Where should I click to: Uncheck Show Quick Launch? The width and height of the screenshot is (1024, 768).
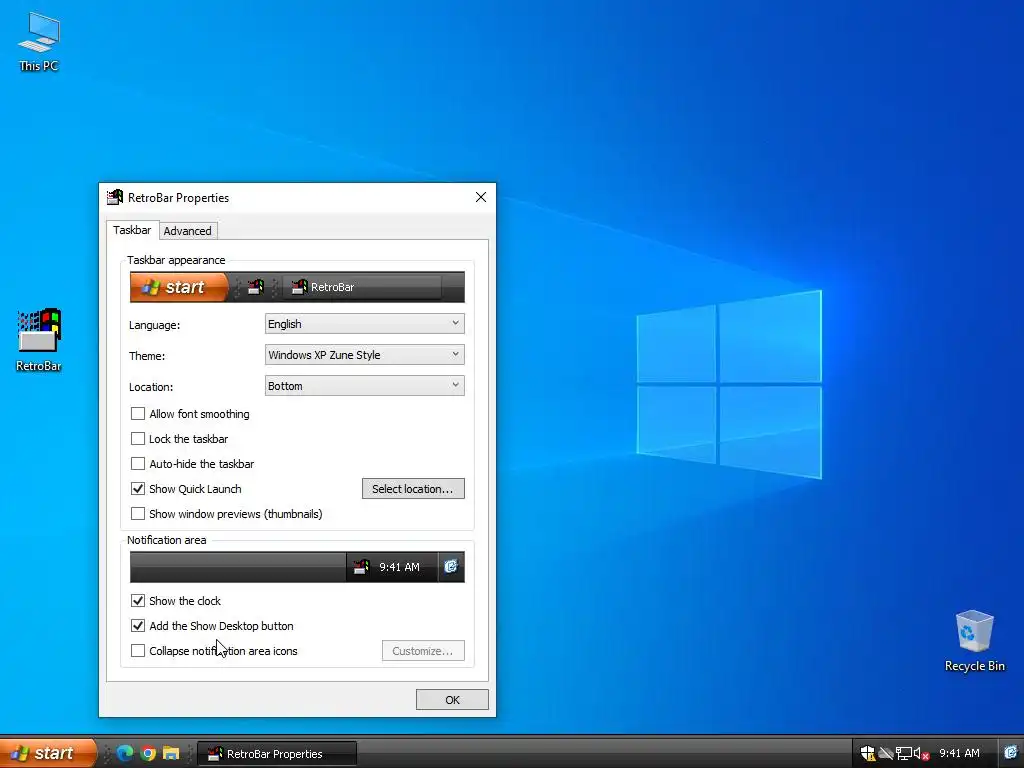pos(138,488)
